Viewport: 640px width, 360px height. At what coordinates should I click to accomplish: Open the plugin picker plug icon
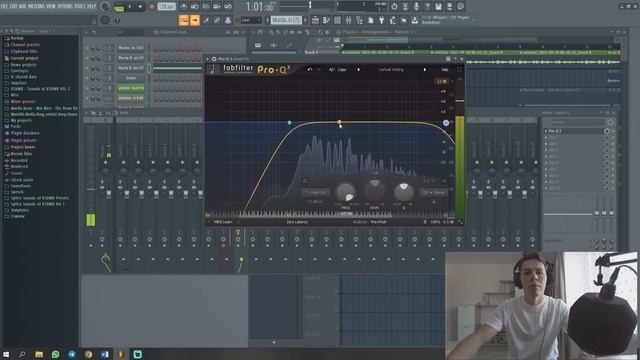point(381,20)
